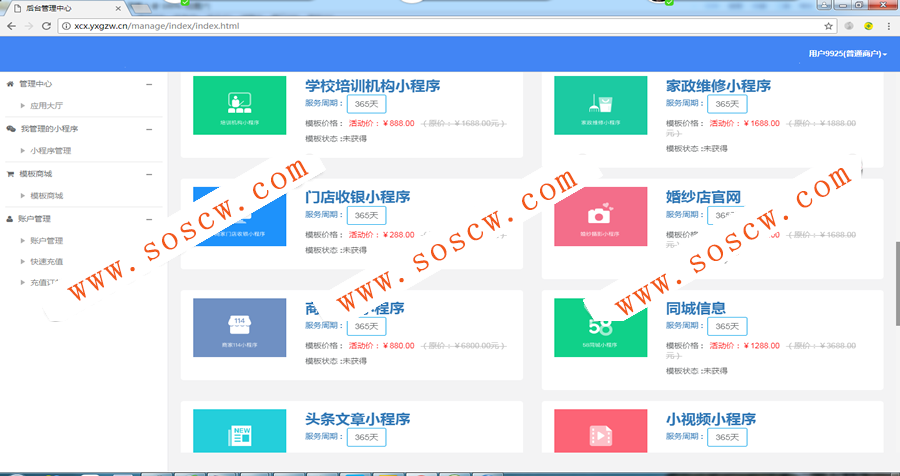
Task: Click the page vertical scrollbar thumb
Action: click(897, 284)
